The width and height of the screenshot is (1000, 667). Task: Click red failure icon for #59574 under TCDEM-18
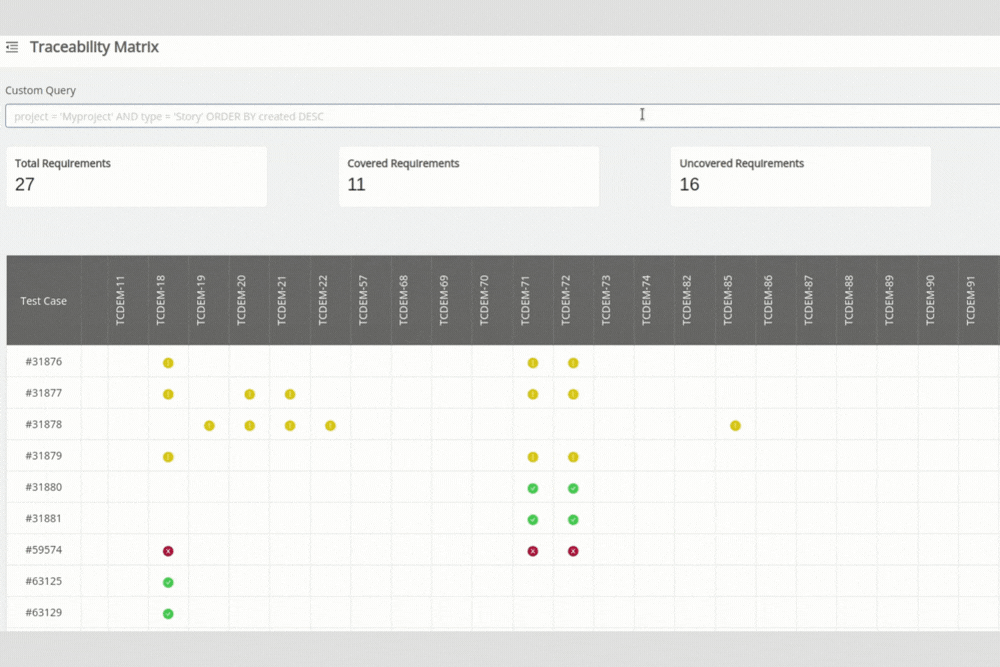click(168, 550)
